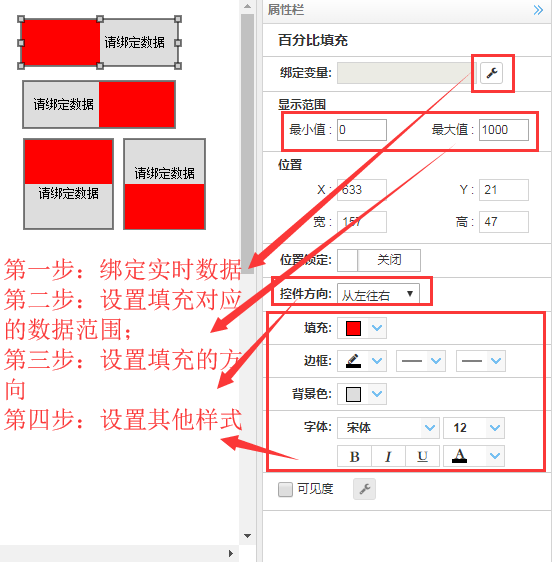
Task: Toggle the 位置锁定 switch showing 关闭
Action: (379, 260)
